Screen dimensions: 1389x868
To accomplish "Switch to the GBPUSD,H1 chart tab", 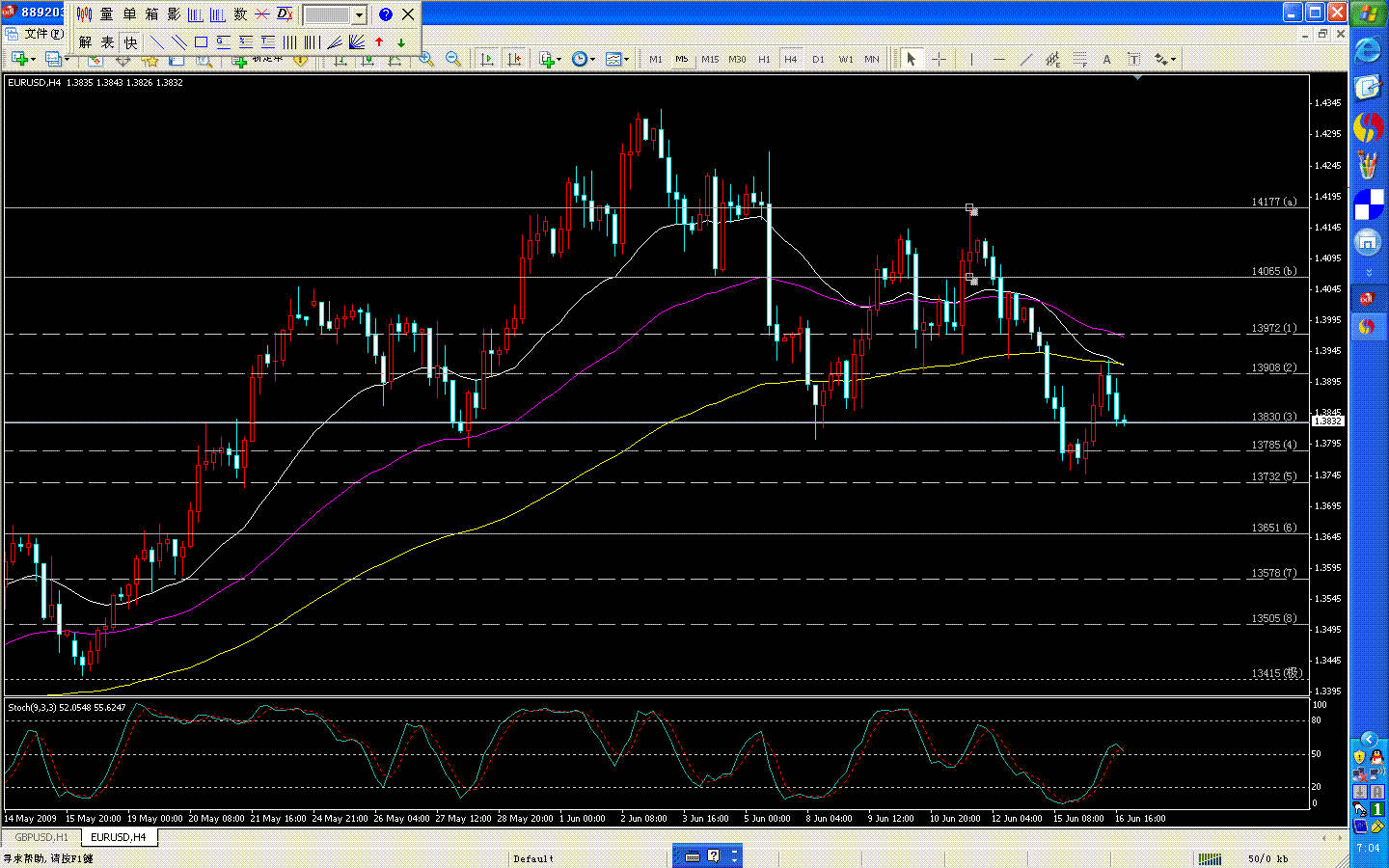I will point(41,837).
